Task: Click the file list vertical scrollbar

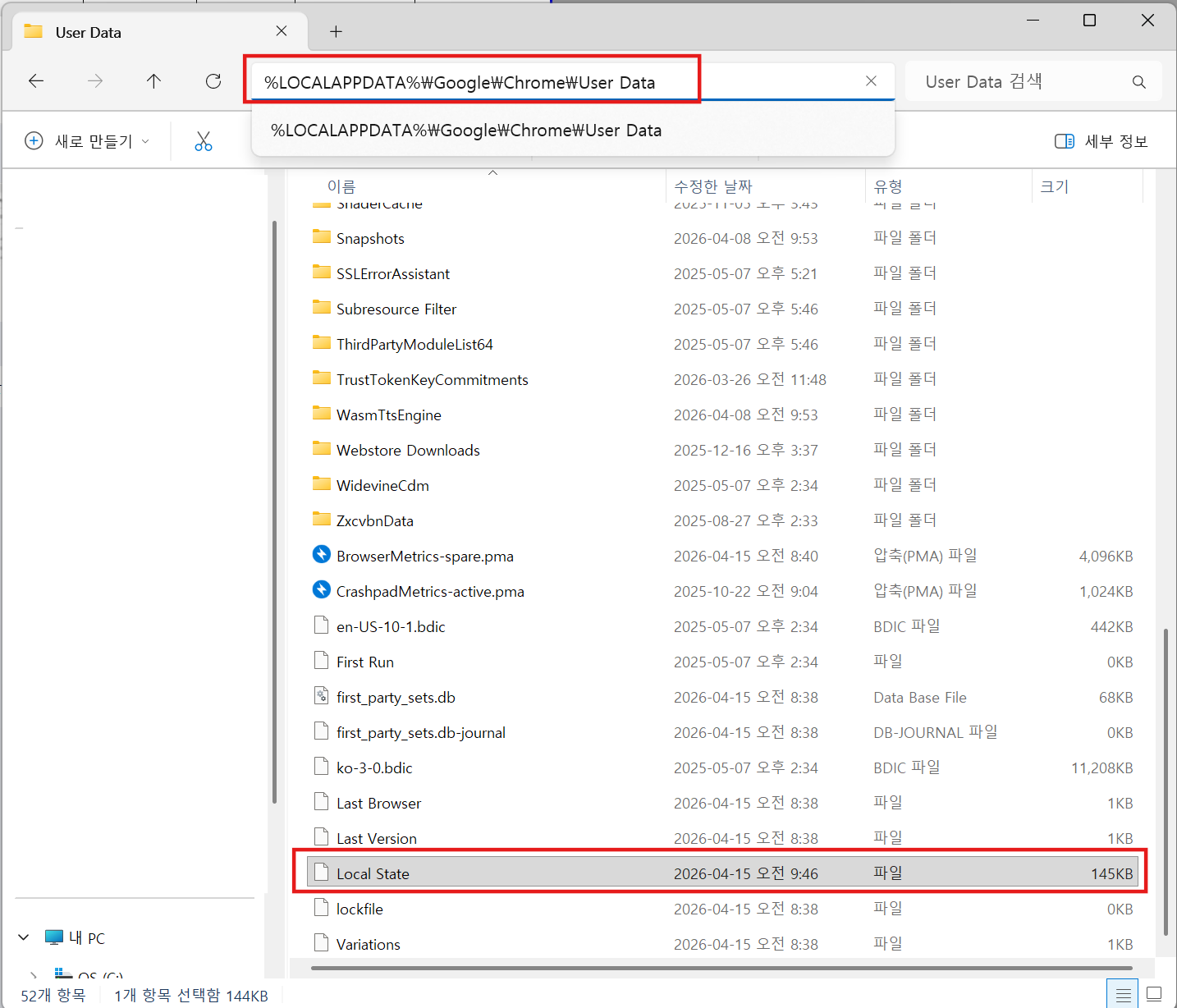Action: pyautogui.click(x=1166, y=781)
